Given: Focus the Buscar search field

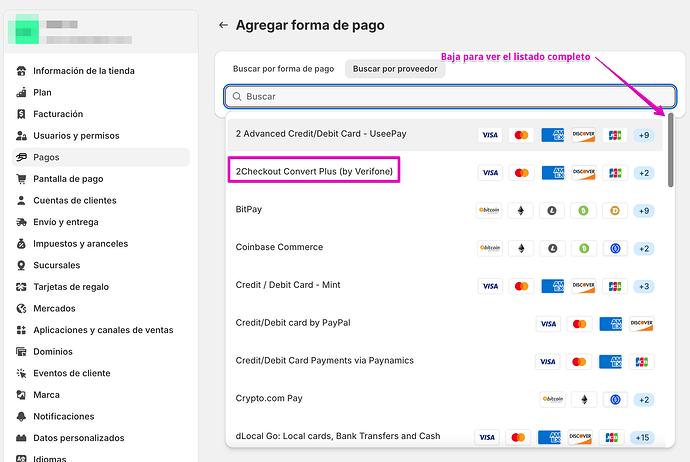Looking at the screenshot, I should [x=450, y=96].
